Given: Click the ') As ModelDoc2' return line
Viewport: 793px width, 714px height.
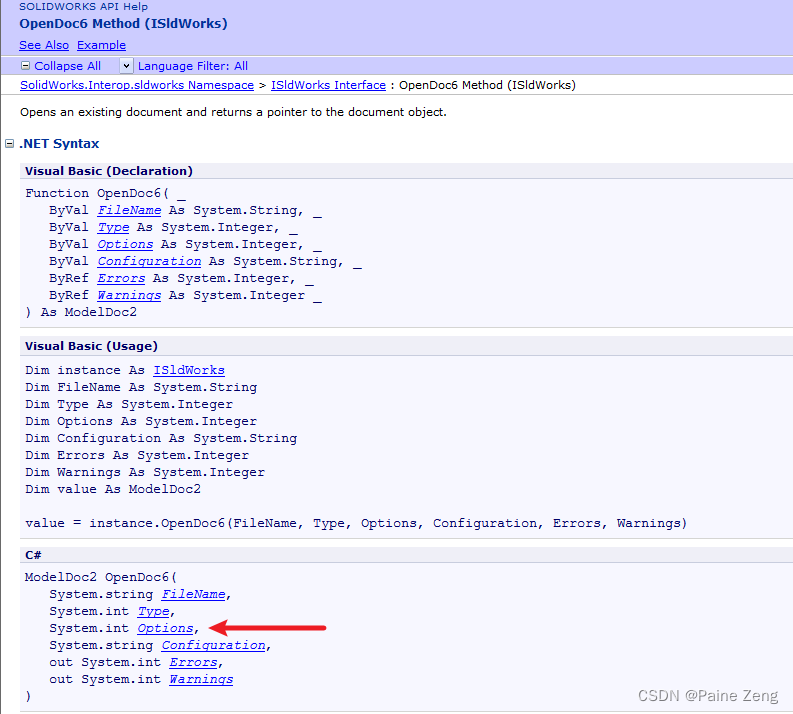Looking at the screenshot, I should coord(81,313).
